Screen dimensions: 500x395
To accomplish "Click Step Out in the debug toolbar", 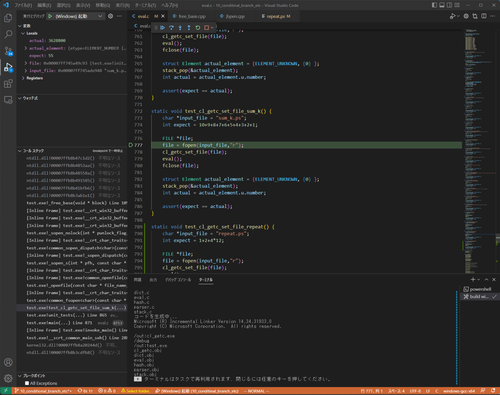I will 189,28.
